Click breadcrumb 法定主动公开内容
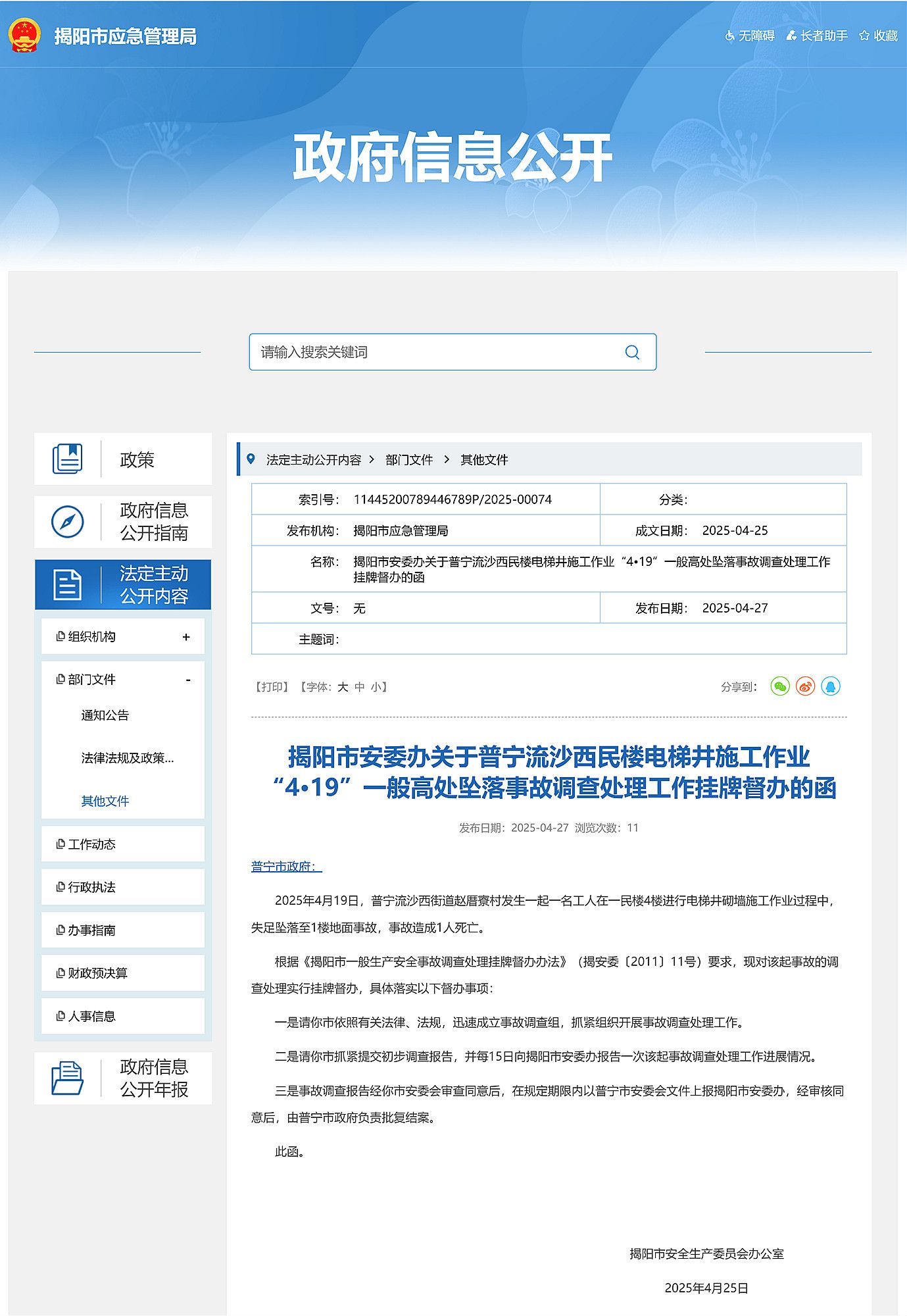The height and width of the screenshot is (1316, 907). coord(314,460)
